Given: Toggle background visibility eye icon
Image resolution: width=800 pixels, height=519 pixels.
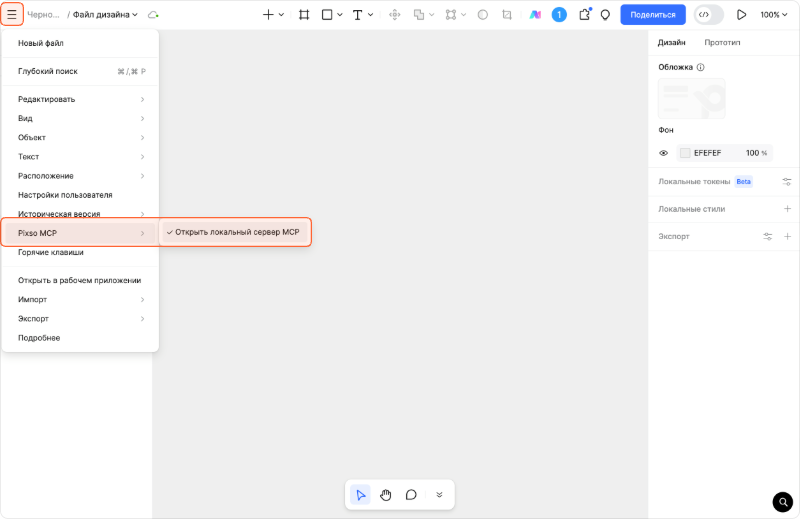Looking at the screenshot, I should (663, 153).
